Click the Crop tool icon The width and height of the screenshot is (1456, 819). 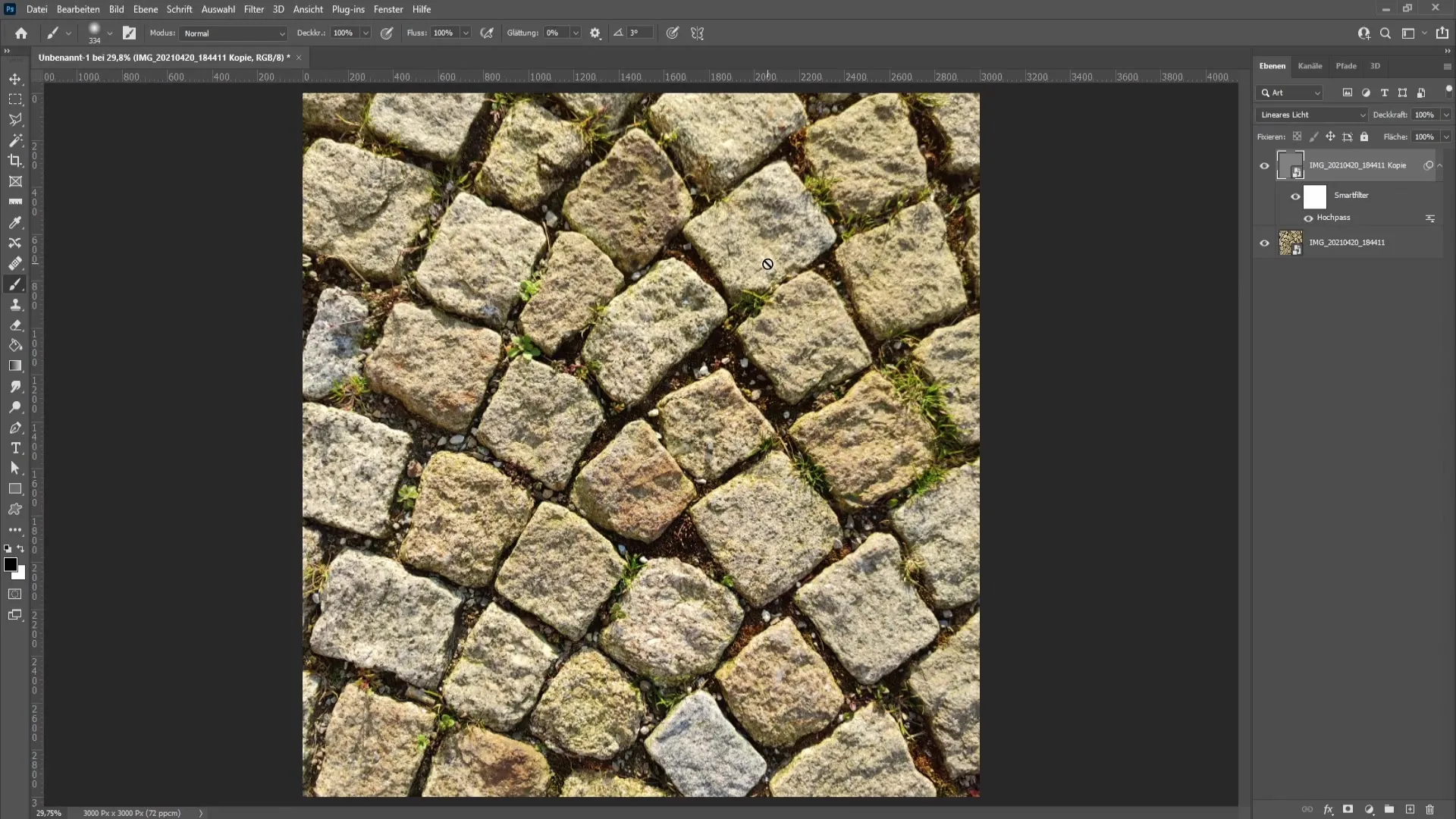click(x=15, y=160)
